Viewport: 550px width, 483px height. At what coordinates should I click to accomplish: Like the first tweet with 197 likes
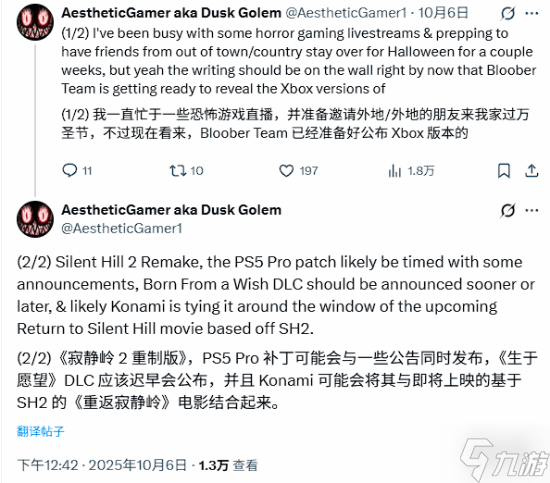(286, 171)
